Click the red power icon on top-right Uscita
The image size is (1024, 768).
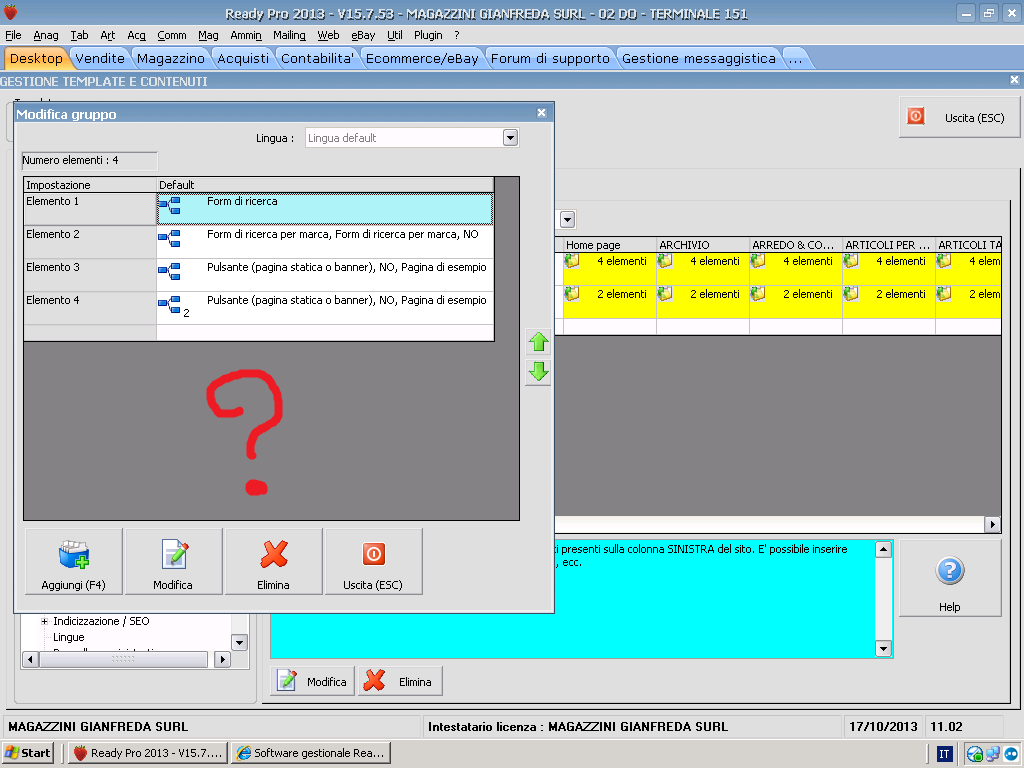click(916, 116)
